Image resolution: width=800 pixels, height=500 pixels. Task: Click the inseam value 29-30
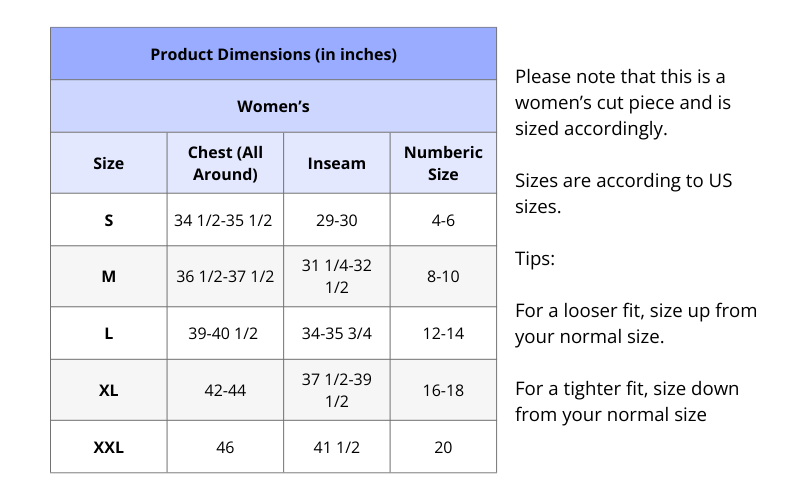pos(336,220)
